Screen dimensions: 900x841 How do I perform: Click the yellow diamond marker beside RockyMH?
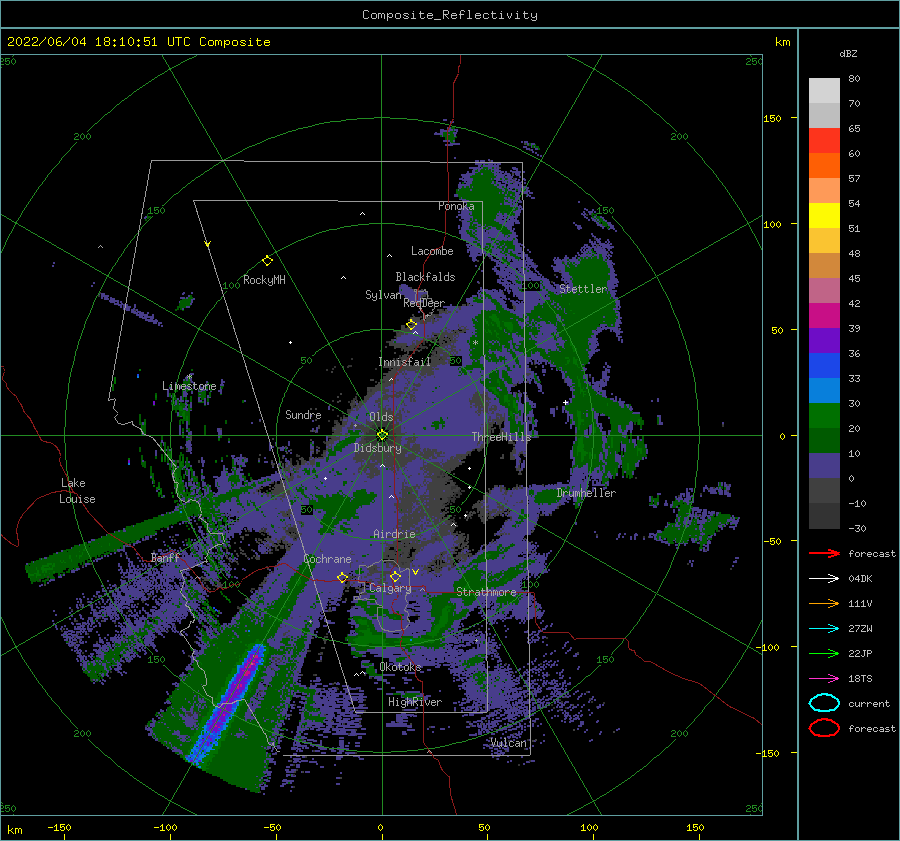(x=267, y=261)
